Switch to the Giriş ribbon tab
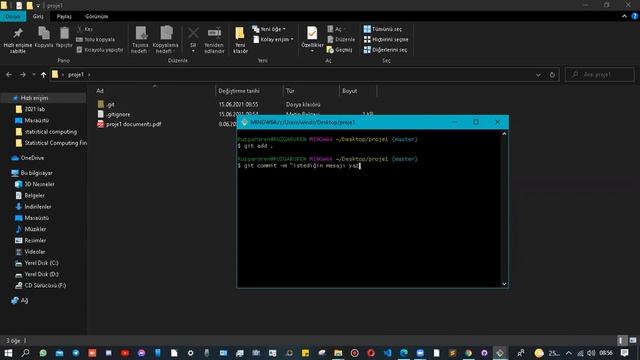The width and height of the screenshot is (640, 360). pyautogui.click(x=38, y=16)
